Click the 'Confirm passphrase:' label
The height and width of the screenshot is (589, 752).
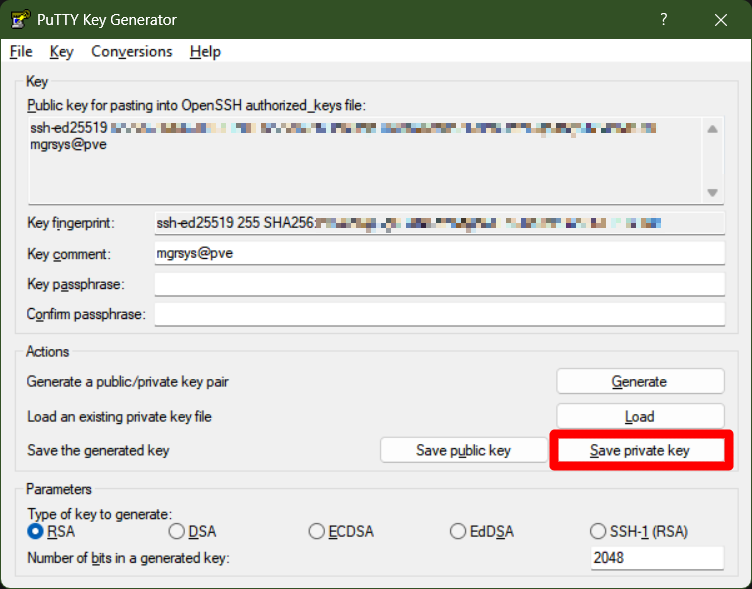coord(86,314)
